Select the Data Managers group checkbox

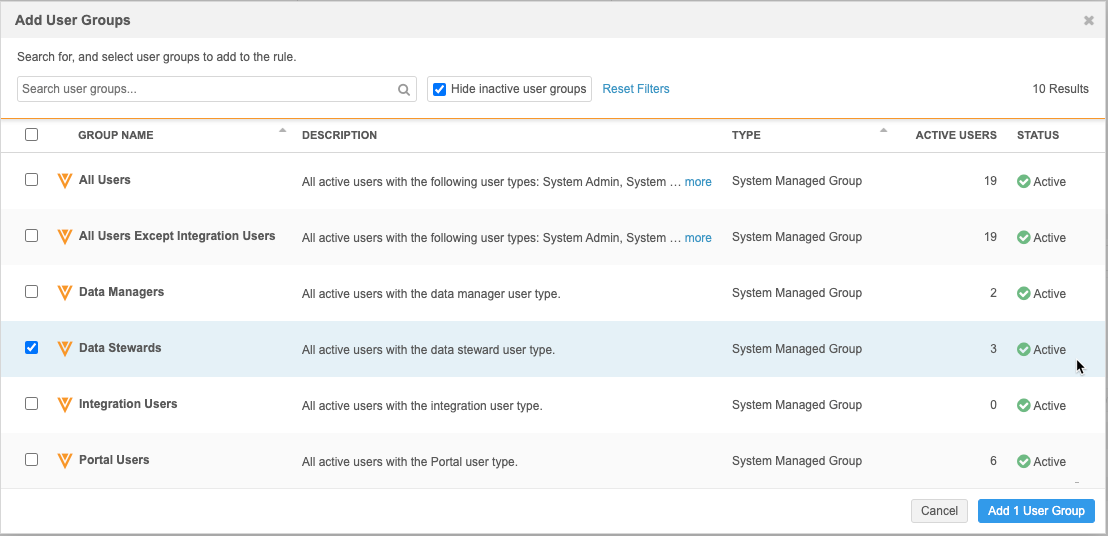pyautogui.click(x=31, y=292)
